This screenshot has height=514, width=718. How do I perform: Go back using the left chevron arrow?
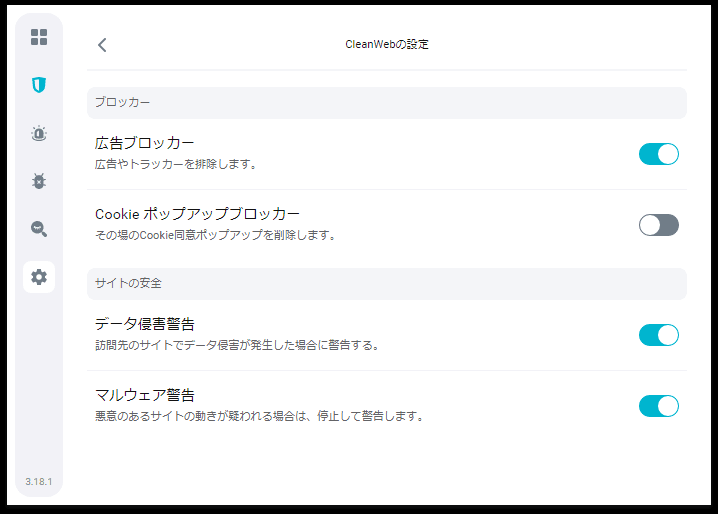(x=102, y=45)
